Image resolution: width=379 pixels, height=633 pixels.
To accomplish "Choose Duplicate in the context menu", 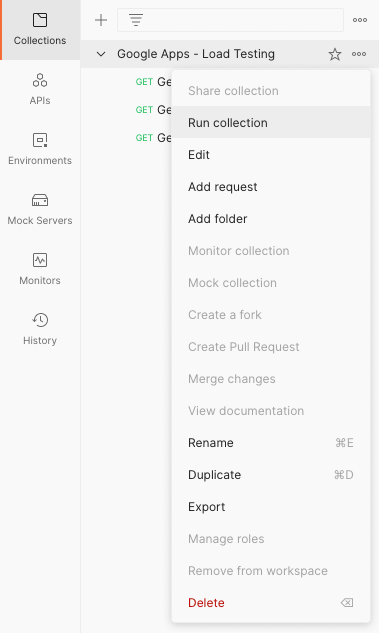I will click(x=271, y=475).
